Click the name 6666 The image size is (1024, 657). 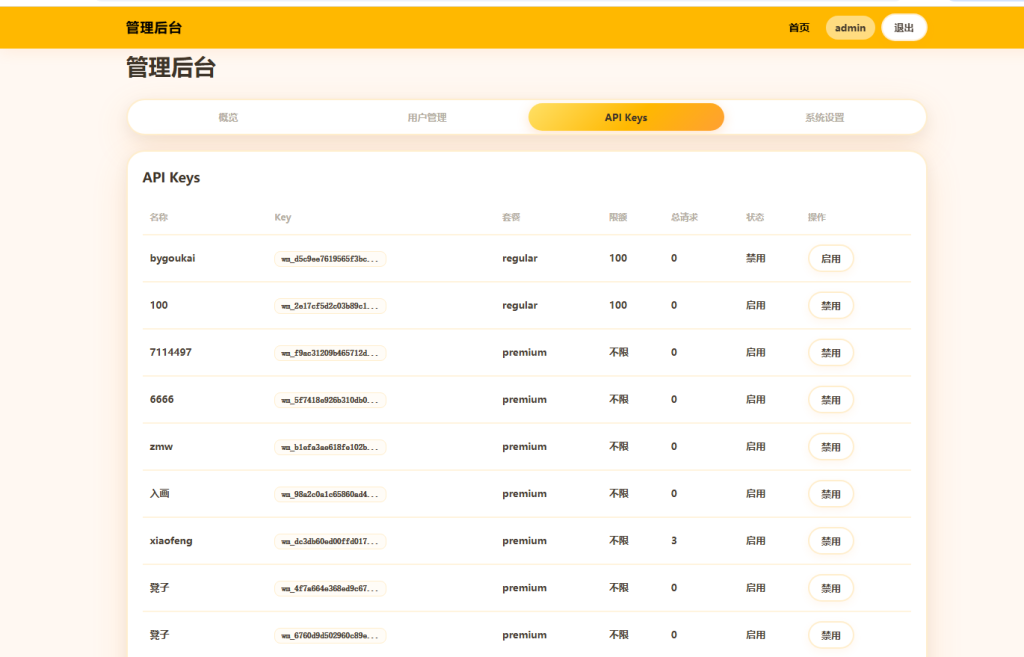[161, 399]
